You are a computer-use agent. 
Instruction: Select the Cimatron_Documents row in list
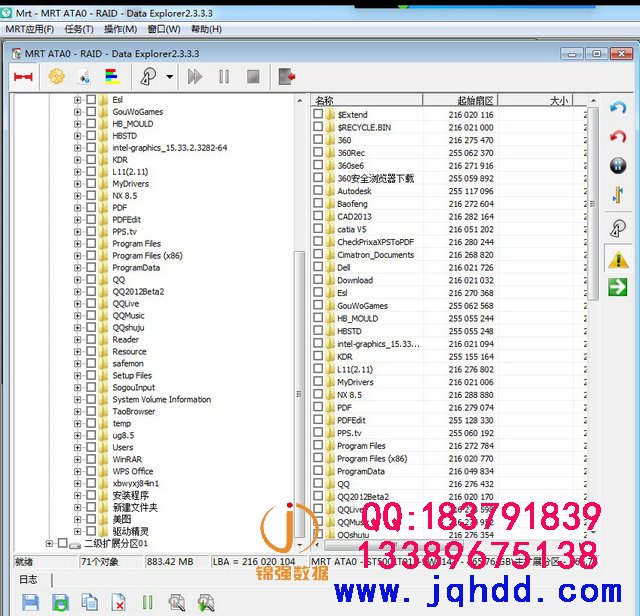coord(448,254)
